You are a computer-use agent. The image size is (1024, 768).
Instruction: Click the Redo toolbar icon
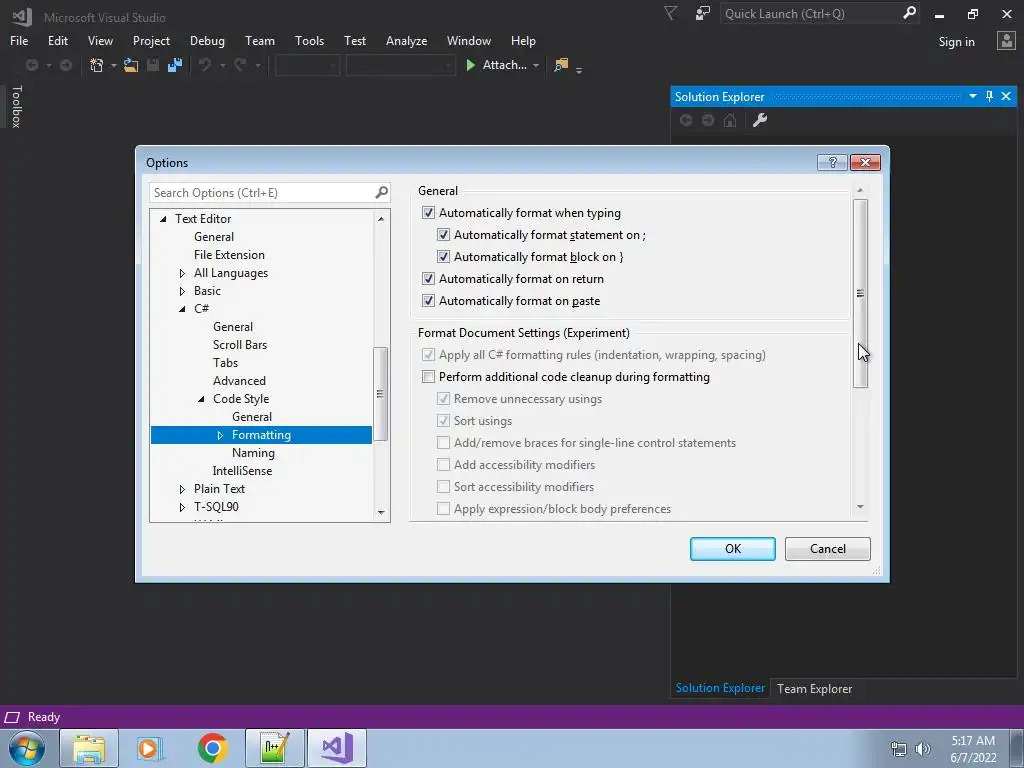pyautogui.click(x=240, y=65)
